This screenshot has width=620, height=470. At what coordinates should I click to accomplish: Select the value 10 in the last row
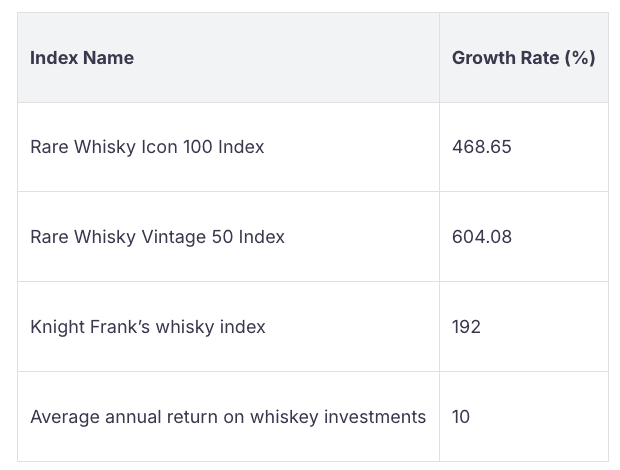tap(461, 417)
